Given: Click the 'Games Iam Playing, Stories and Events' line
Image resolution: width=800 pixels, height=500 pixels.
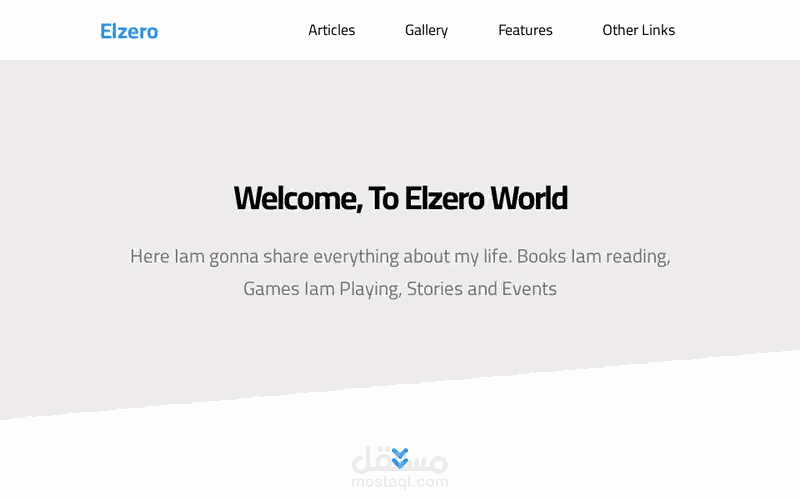Looking at the screenshot, I should tap(400, 289).
